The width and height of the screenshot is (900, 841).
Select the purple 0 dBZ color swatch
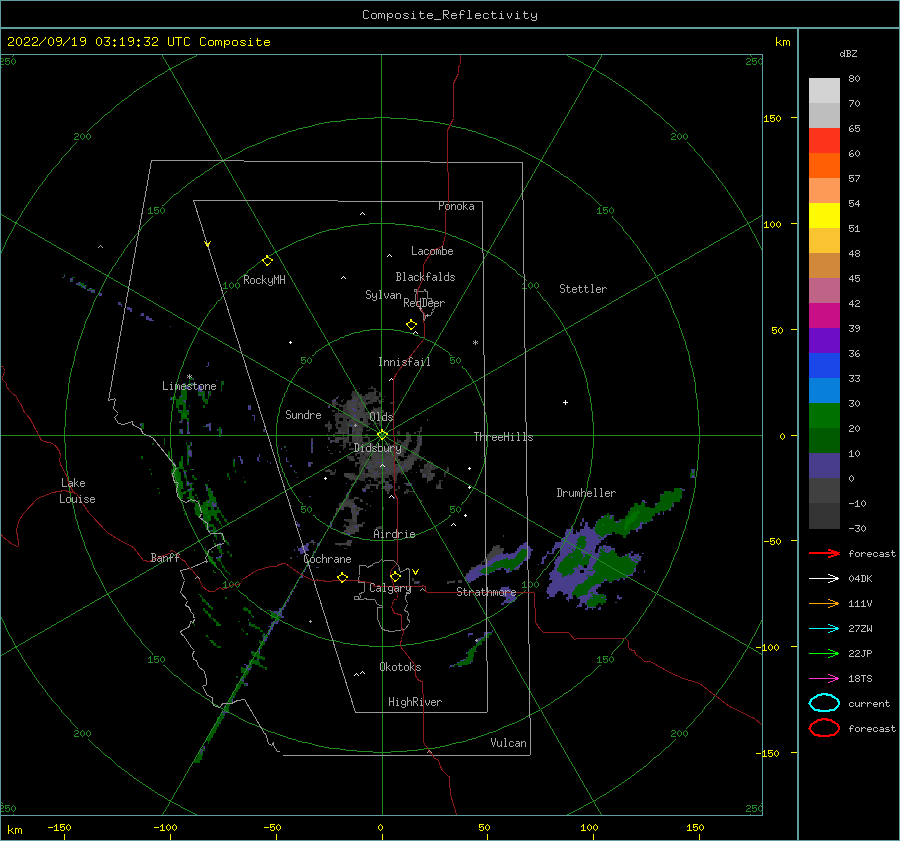824,466
